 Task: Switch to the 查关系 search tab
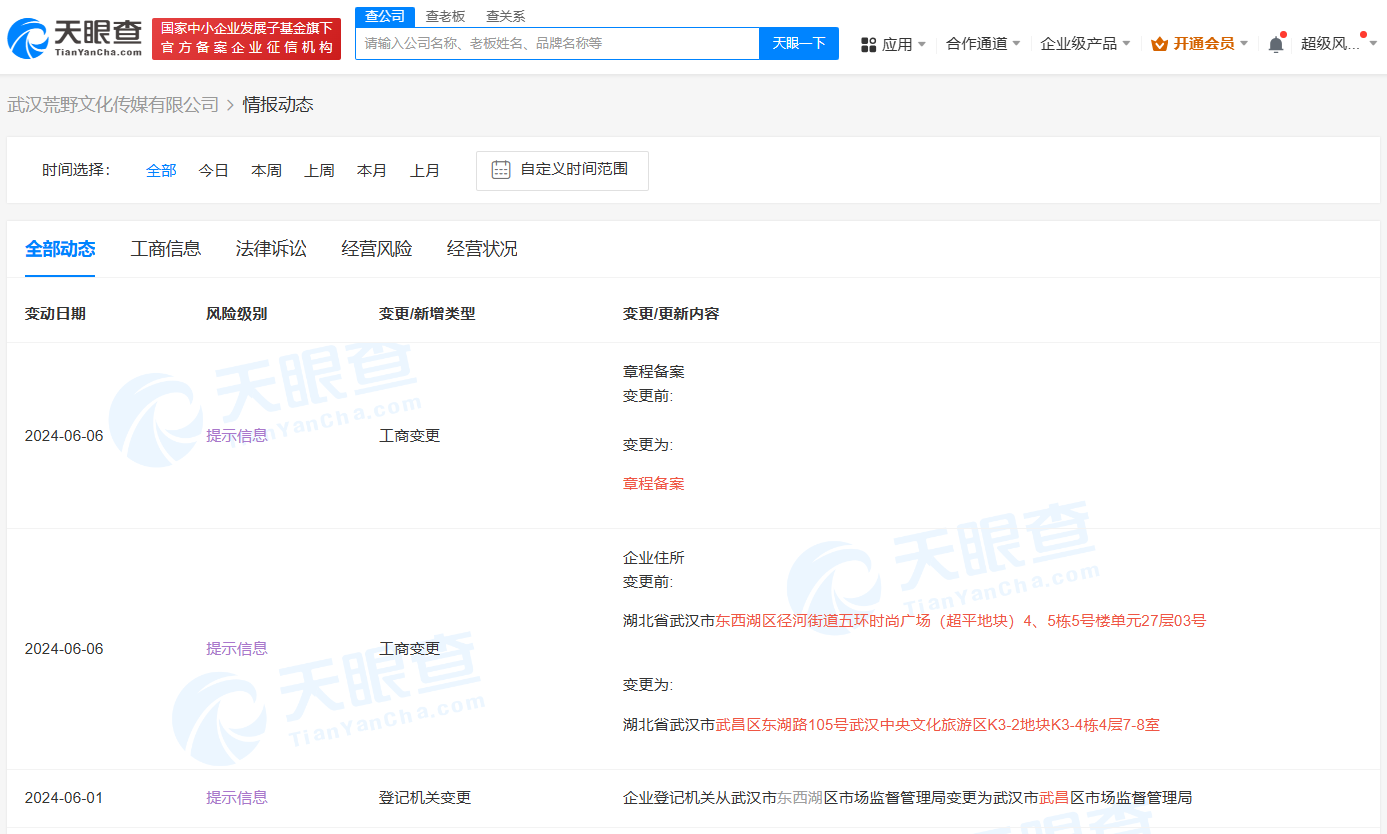(505, 16)
